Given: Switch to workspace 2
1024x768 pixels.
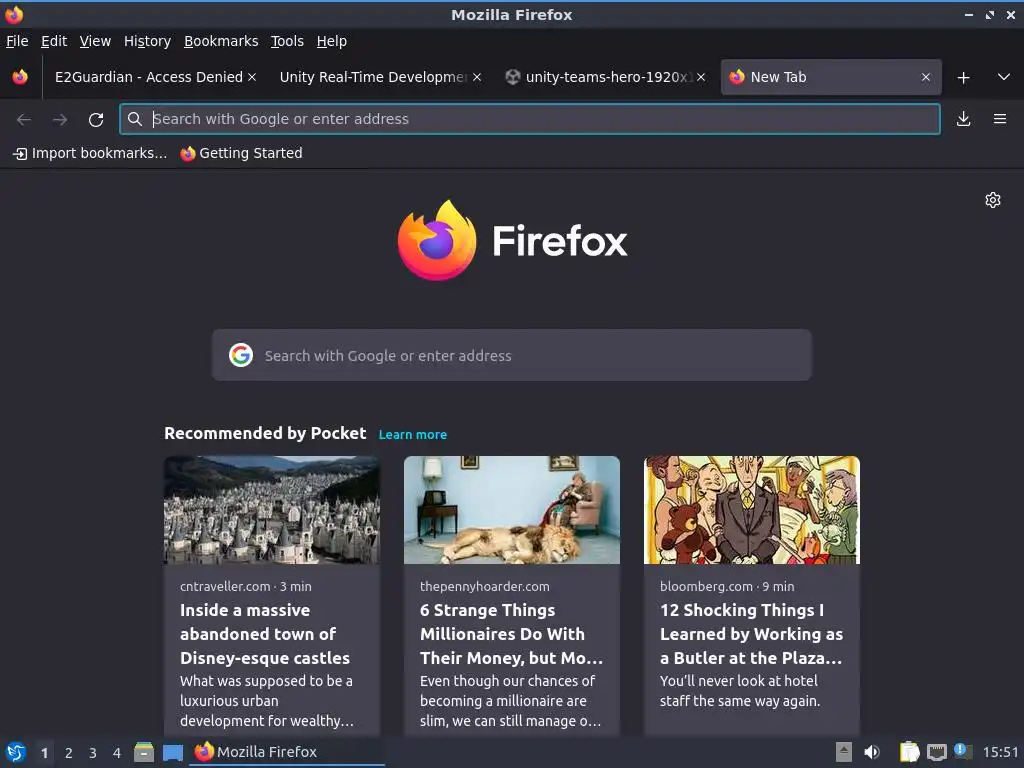Looking at the screenshot, I should point(69,753).
